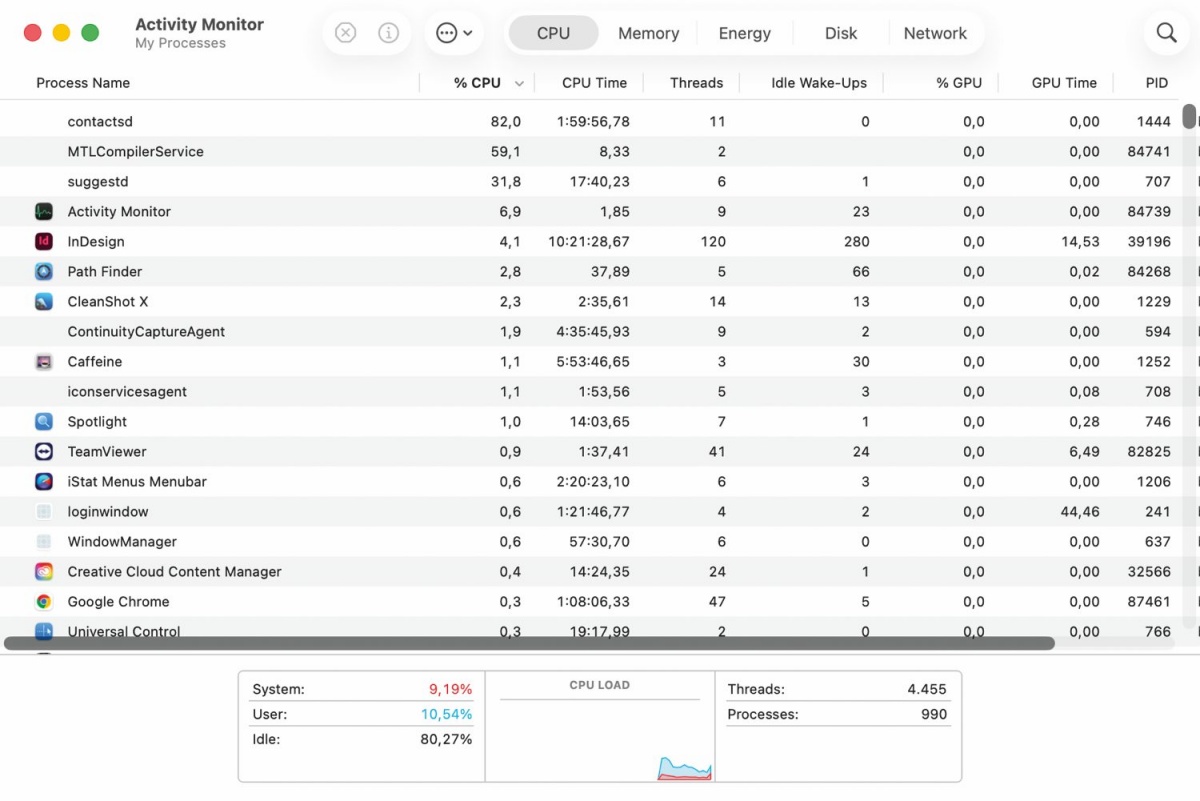
Task: Open the ellipsis actions dropdown
Action: click(x=454, y=33)
